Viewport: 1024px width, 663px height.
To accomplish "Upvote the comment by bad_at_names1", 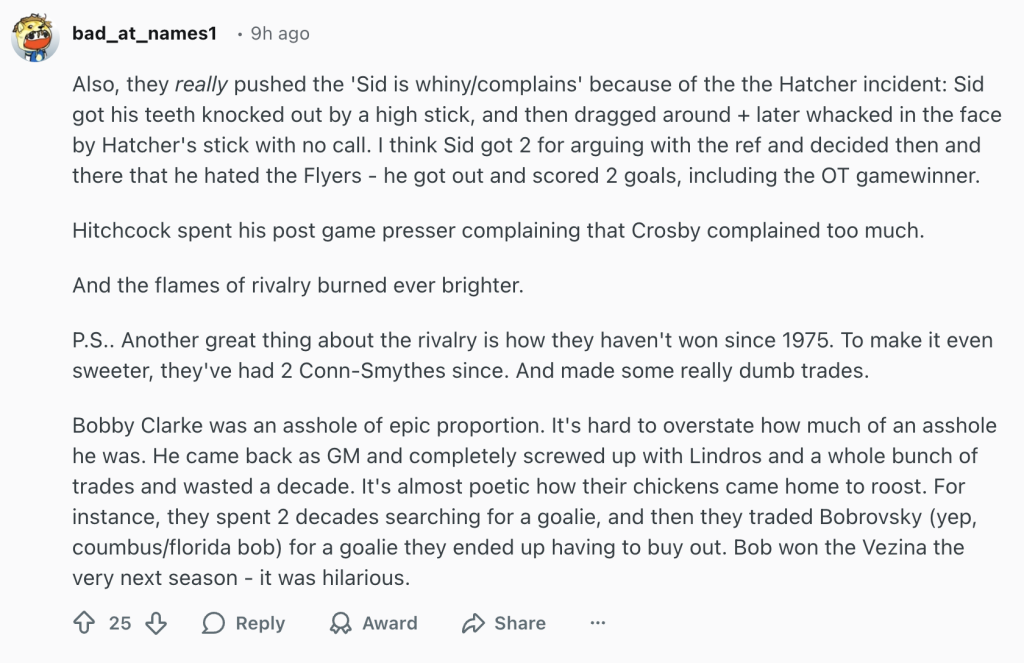I will pos(84,623).
